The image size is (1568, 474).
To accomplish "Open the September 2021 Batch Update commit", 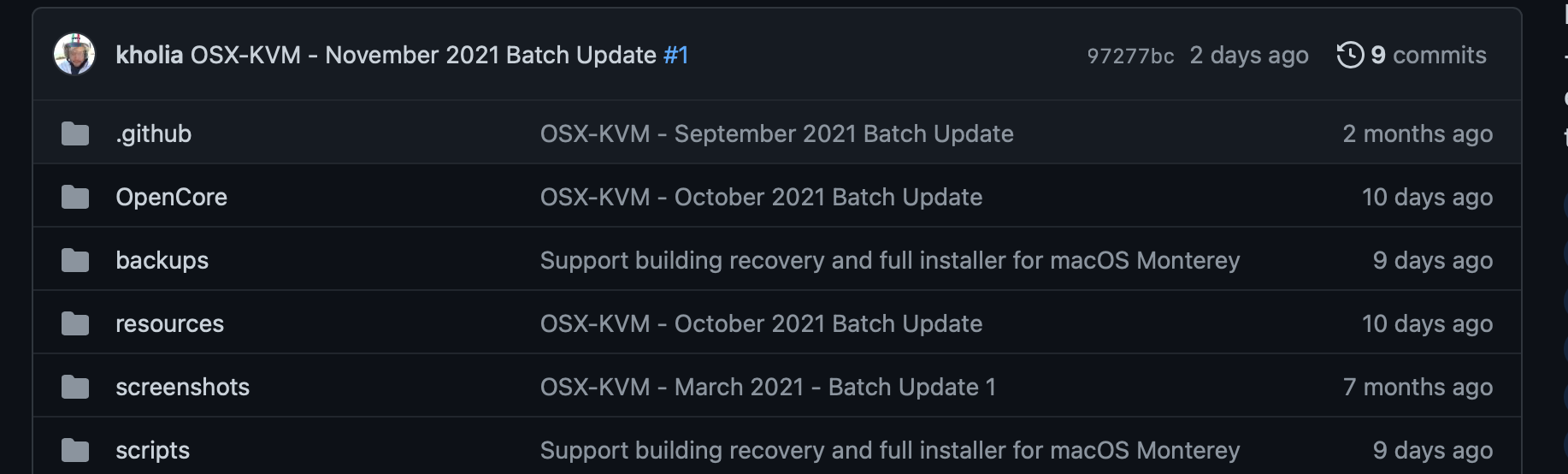I will [x=776, y=134].
